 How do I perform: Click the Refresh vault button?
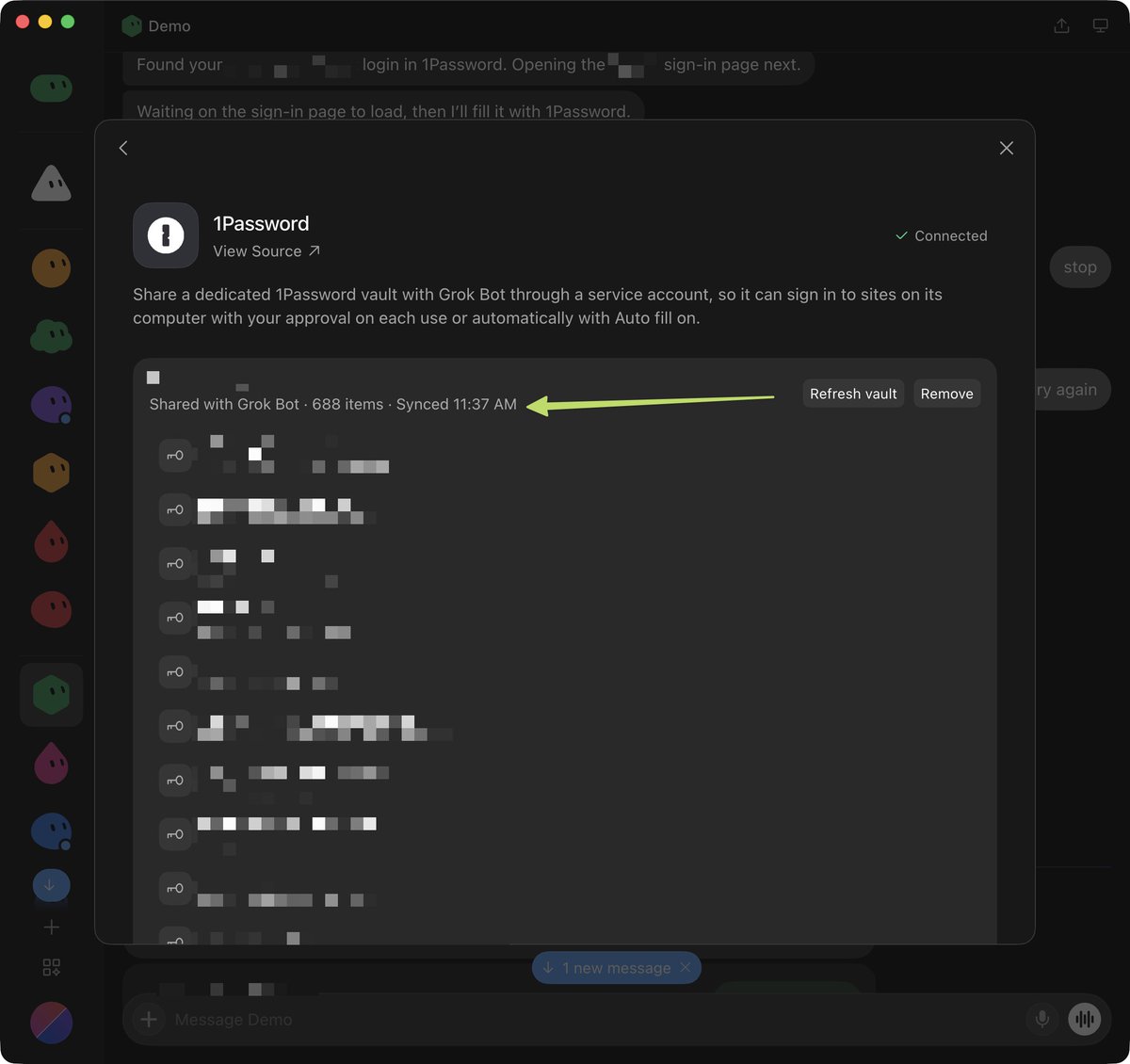853,394
